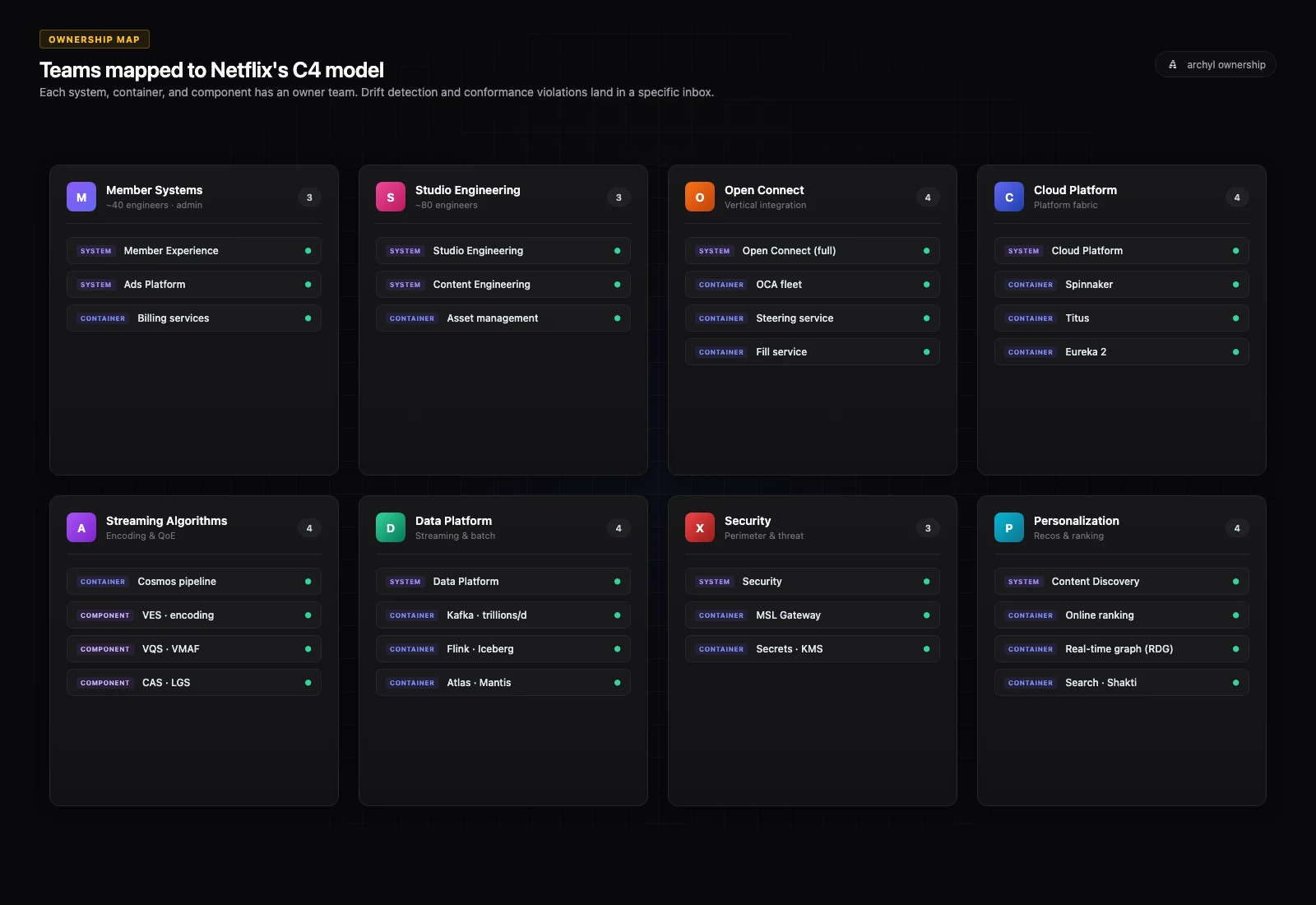Select the MSL Gateway container row
Viewport: 1316px width, 905px height.
(x=813, y=615)
